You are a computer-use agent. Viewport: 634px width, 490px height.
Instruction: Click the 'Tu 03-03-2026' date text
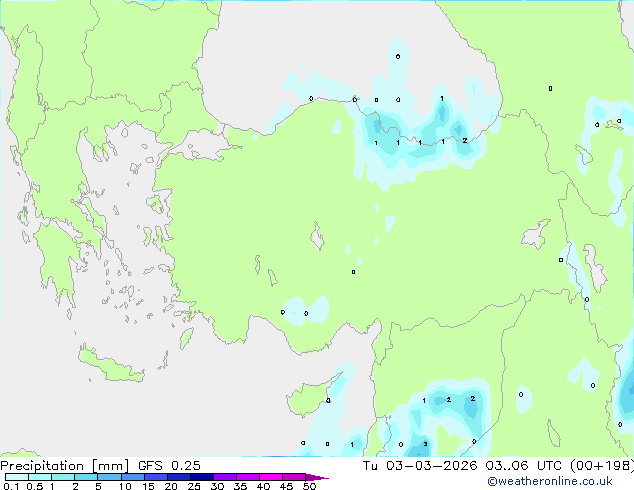pyautogui.click(x=420, y=466)
